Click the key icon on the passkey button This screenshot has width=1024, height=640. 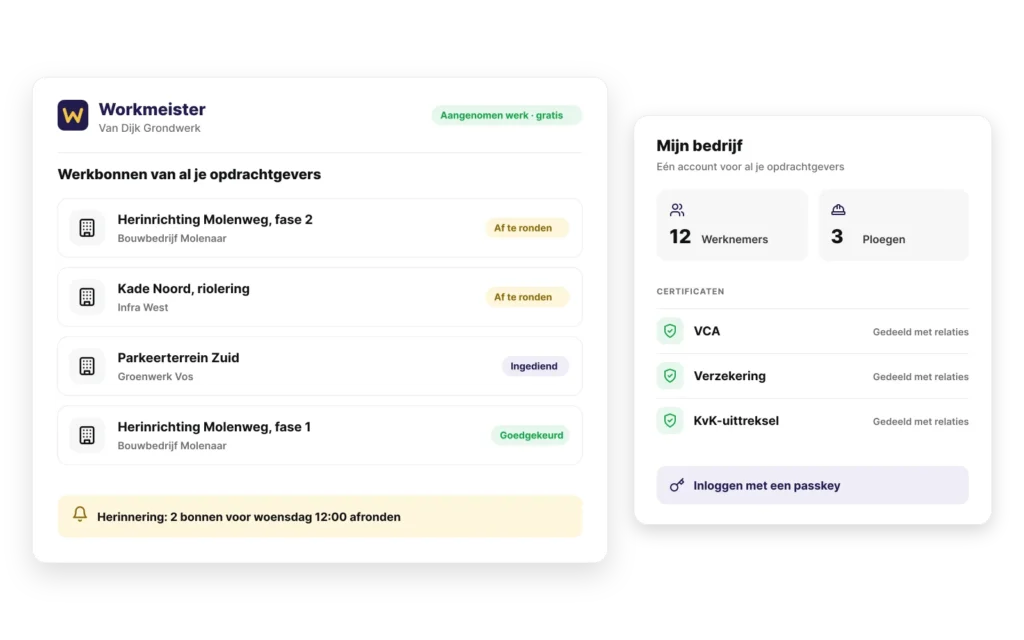click(x=677, y=485)
